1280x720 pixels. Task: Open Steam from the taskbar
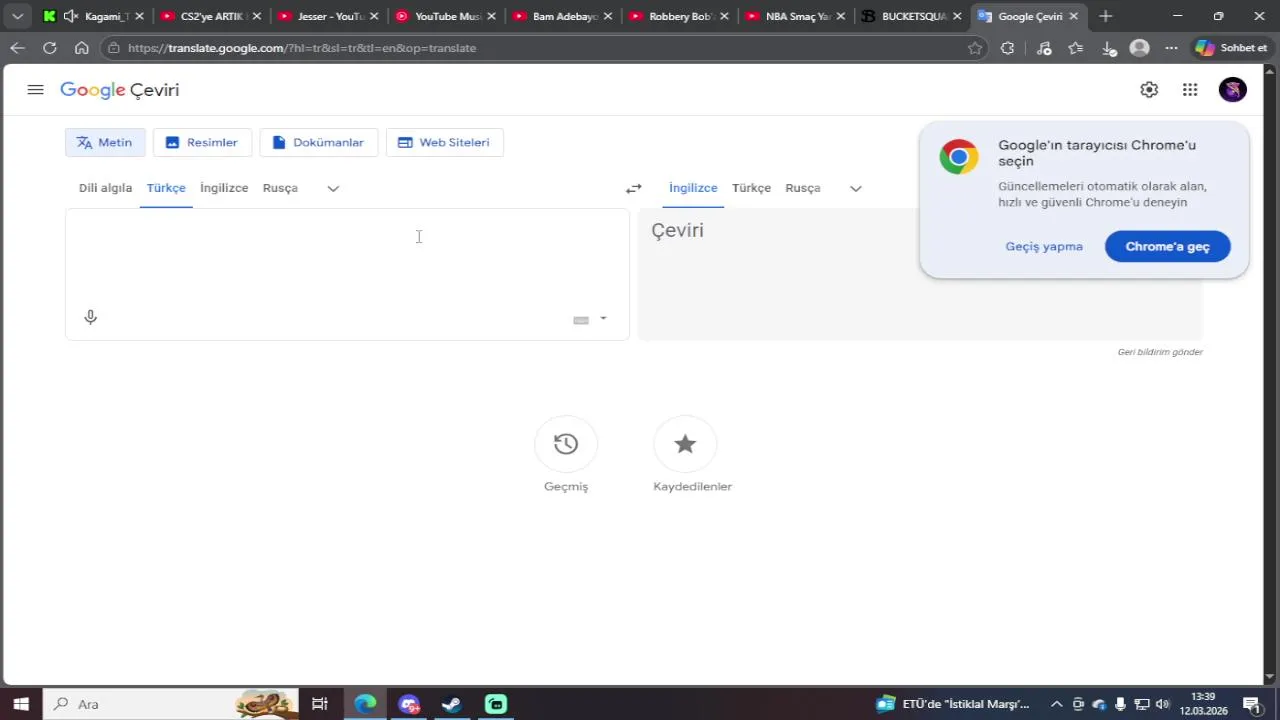452,704
